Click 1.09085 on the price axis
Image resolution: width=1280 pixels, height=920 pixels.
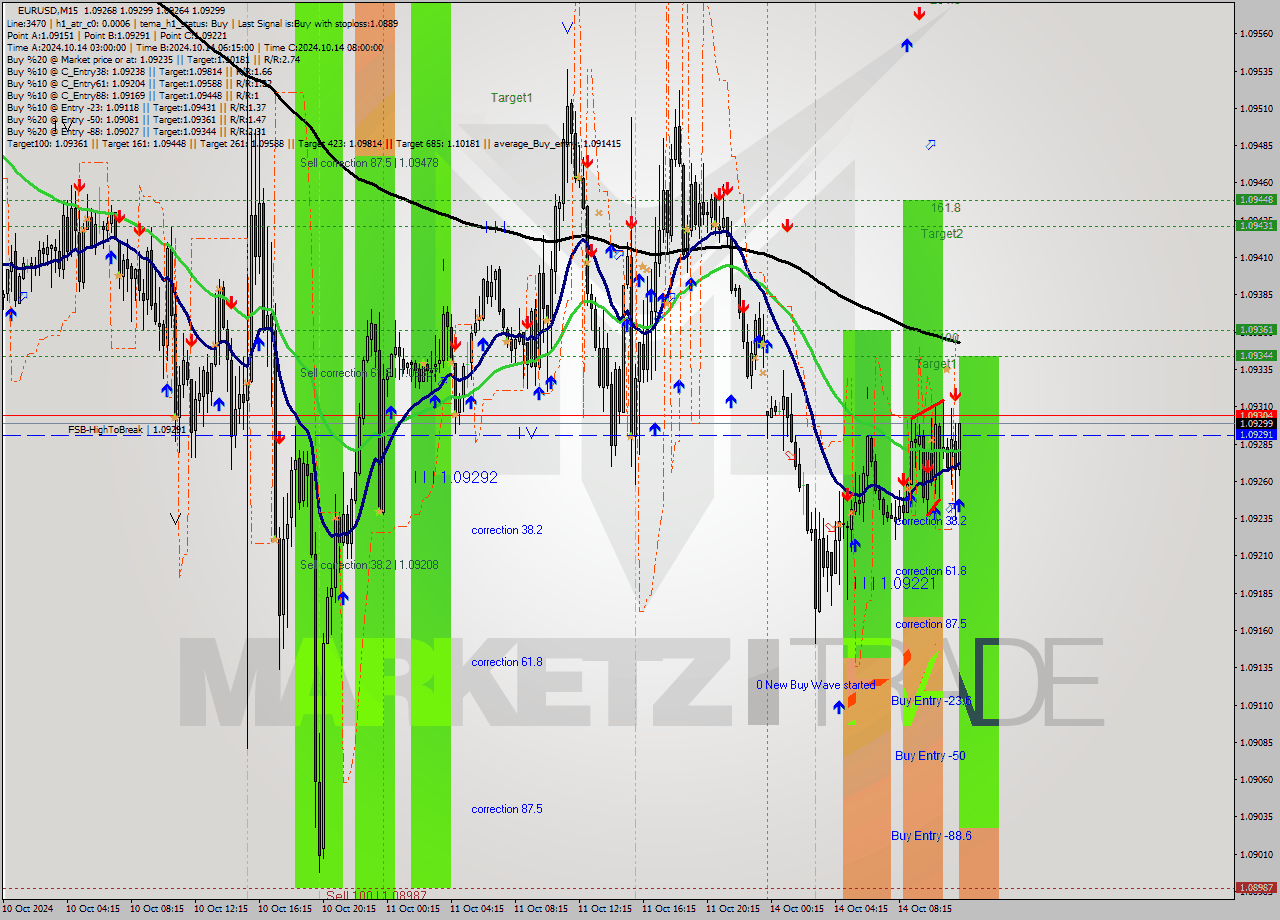click(1256, 743)
